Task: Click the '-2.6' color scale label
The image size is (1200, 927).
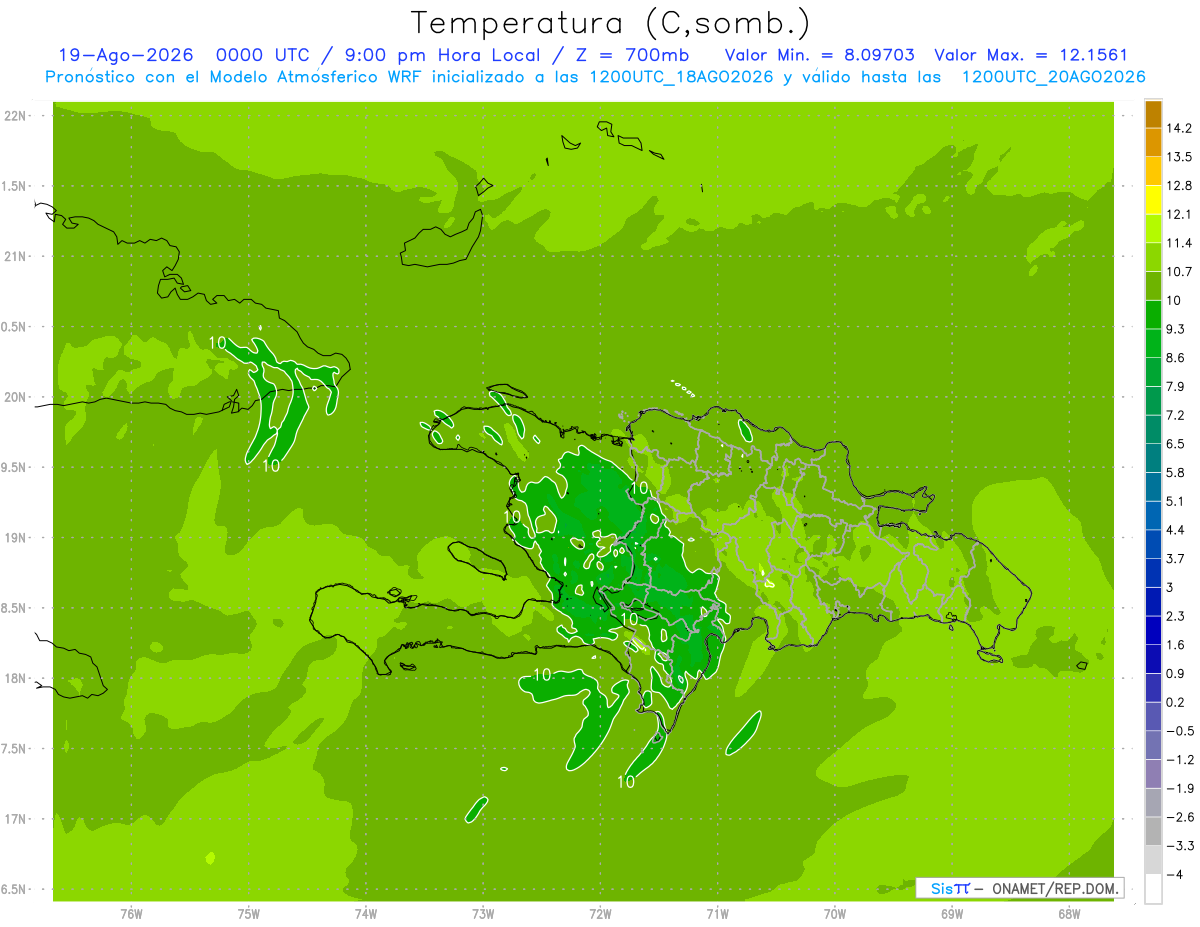Action: point(1179,817)
